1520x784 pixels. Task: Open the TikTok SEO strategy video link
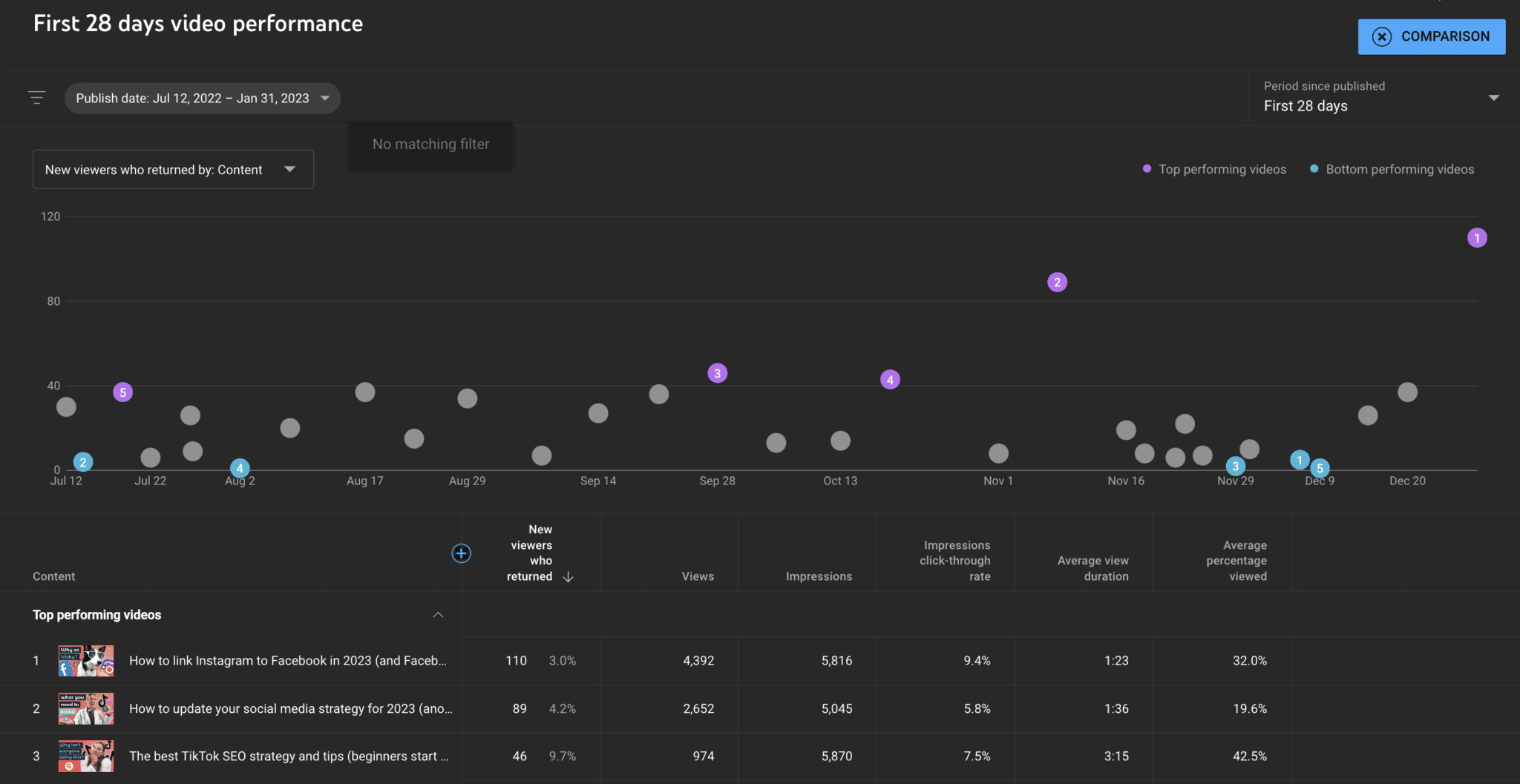288,756
